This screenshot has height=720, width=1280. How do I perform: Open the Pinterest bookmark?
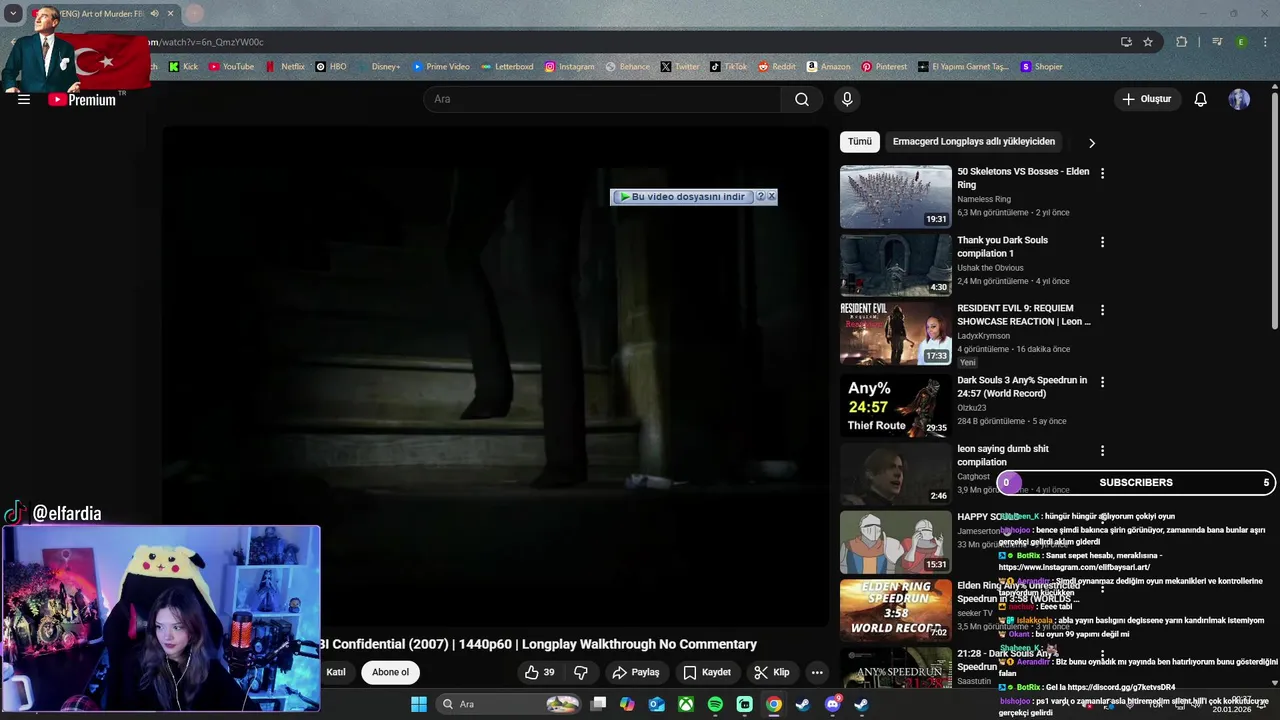tap(884, 67)
